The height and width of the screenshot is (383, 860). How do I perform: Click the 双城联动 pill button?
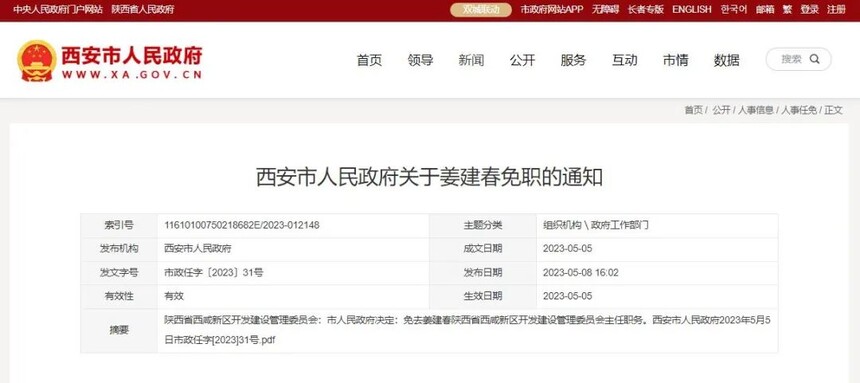pyautogui.click(x=481, y=10)
